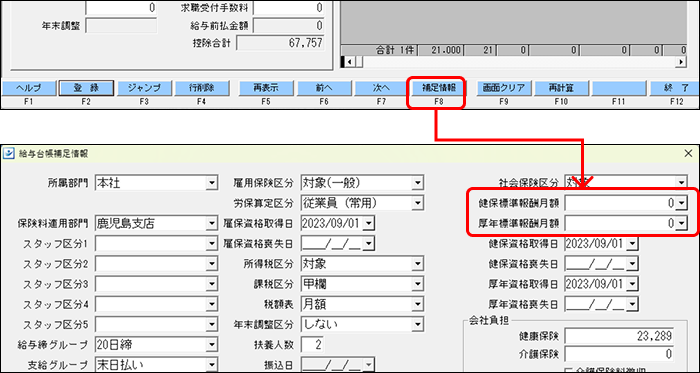The image size is (700, 373).
Task: Click the blank F11 button
Action: click(619, 88)
